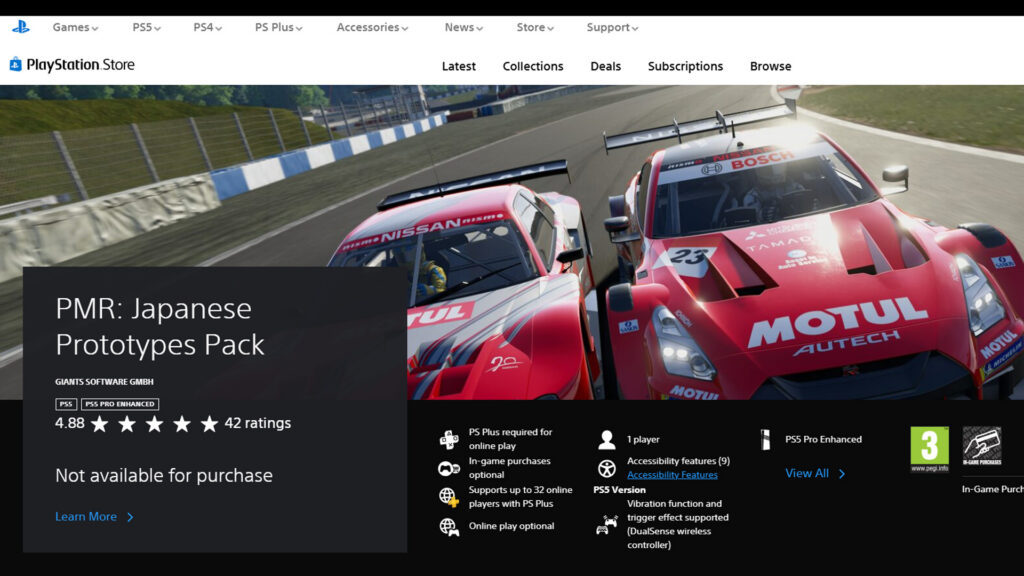
Task: Expand the PS5 dropdown menu
Action: coord(146,27)
